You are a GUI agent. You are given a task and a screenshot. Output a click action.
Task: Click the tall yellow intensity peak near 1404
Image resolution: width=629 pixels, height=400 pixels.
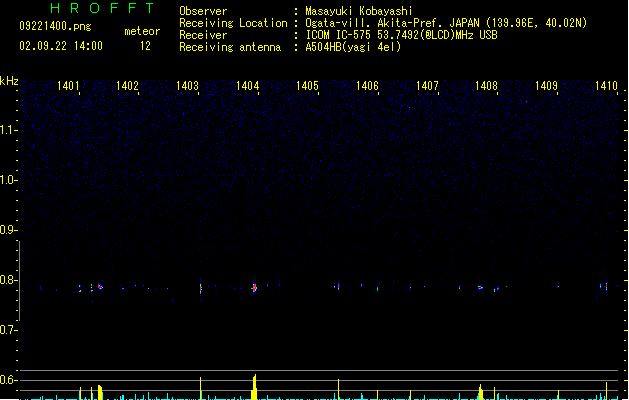254,387
